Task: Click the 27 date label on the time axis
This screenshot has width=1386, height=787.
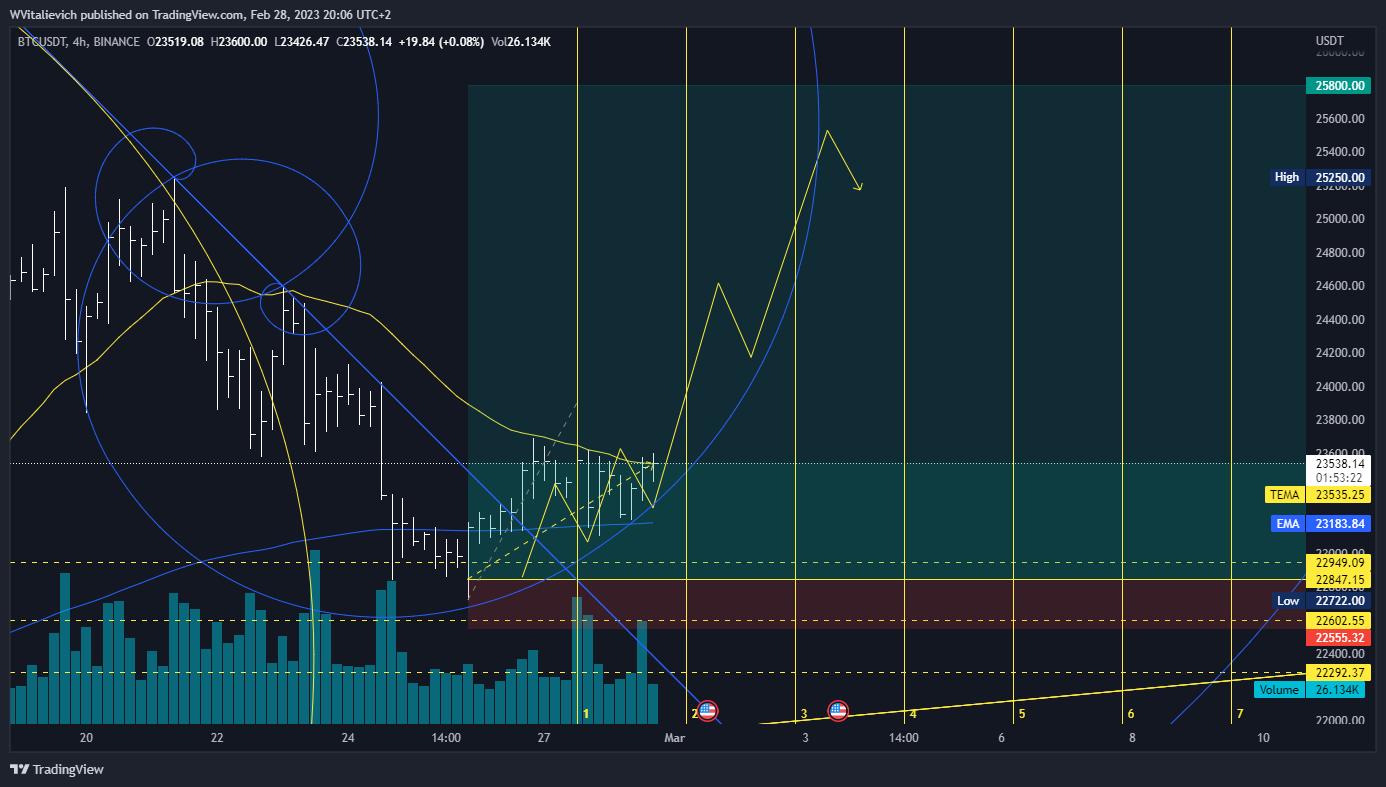Action: point(544,738)
